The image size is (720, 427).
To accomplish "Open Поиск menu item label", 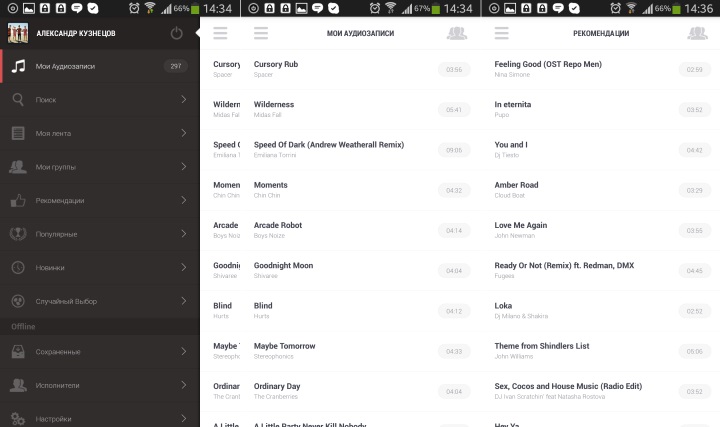I will [46, 100].
